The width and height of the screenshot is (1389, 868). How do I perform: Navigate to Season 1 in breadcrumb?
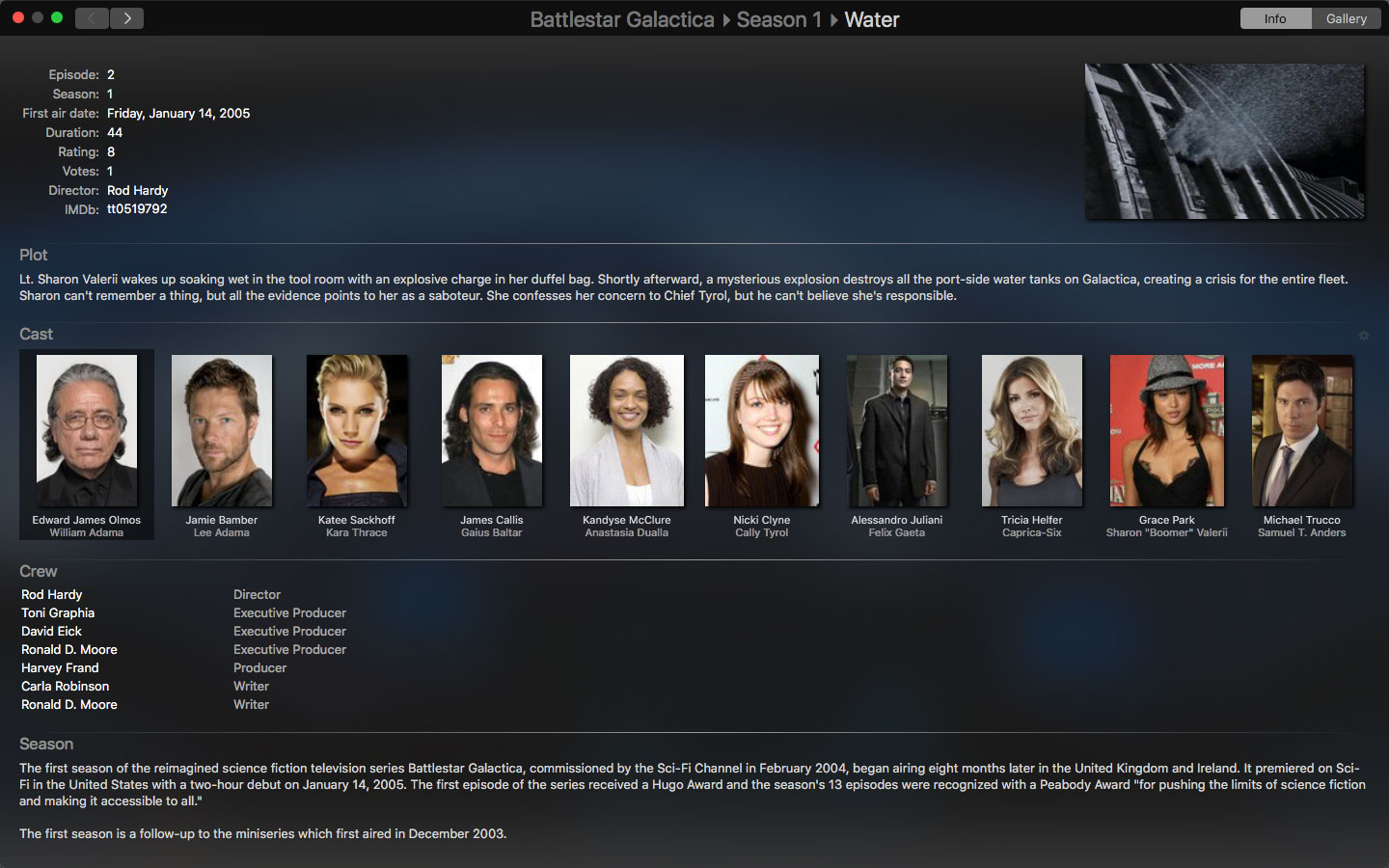[x=778, y=19]
